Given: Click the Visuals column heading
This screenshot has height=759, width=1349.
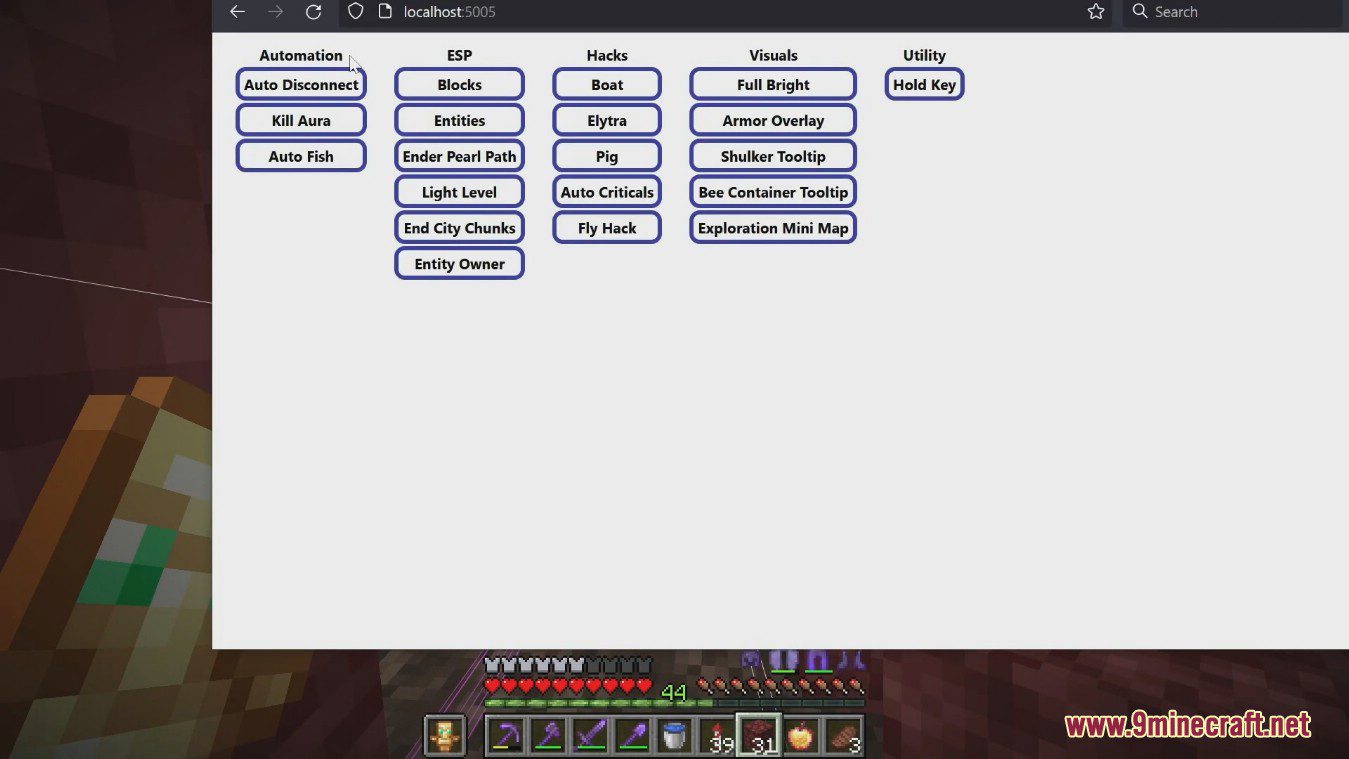Looking at the screenshot, I should pyautogui.click(x=773, y=56).
